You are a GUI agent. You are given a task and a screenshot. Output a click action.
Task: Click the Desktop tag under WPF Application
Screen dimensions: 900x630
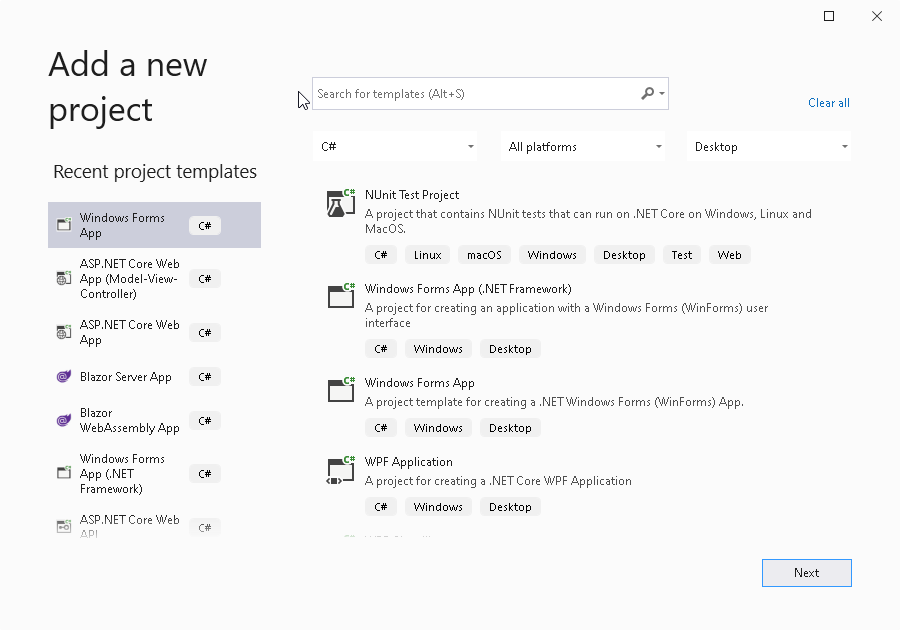tap(510, 507)
